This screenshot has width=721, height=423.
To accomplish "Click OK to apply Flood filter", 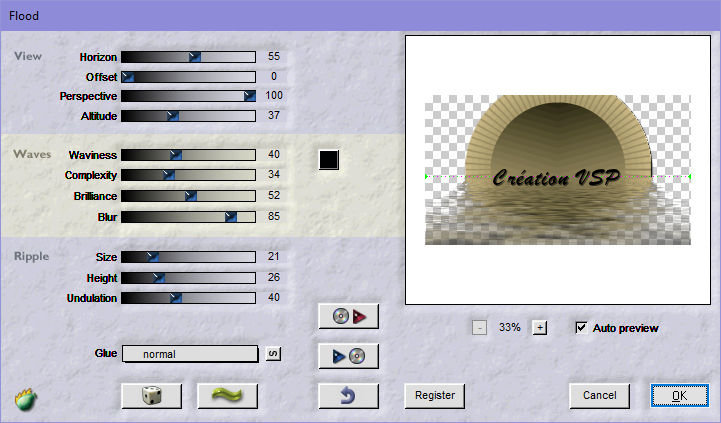I will (680, 396).
